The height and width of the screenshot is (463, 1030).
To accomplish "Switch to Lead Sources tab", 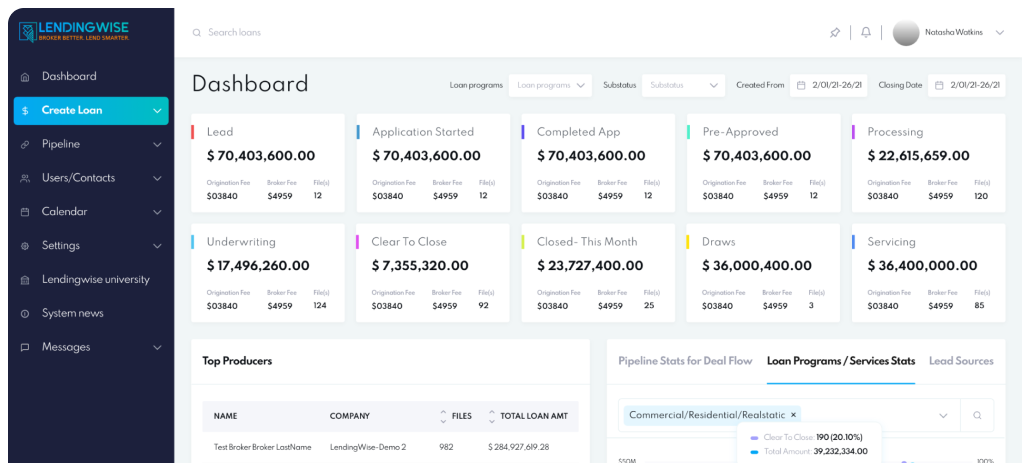I will [961, 361].
